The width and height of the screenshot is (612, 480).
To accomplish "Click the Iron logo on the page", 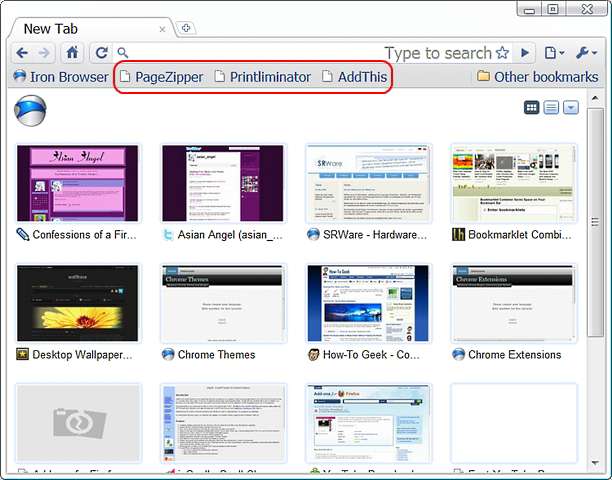I will 28,110.
